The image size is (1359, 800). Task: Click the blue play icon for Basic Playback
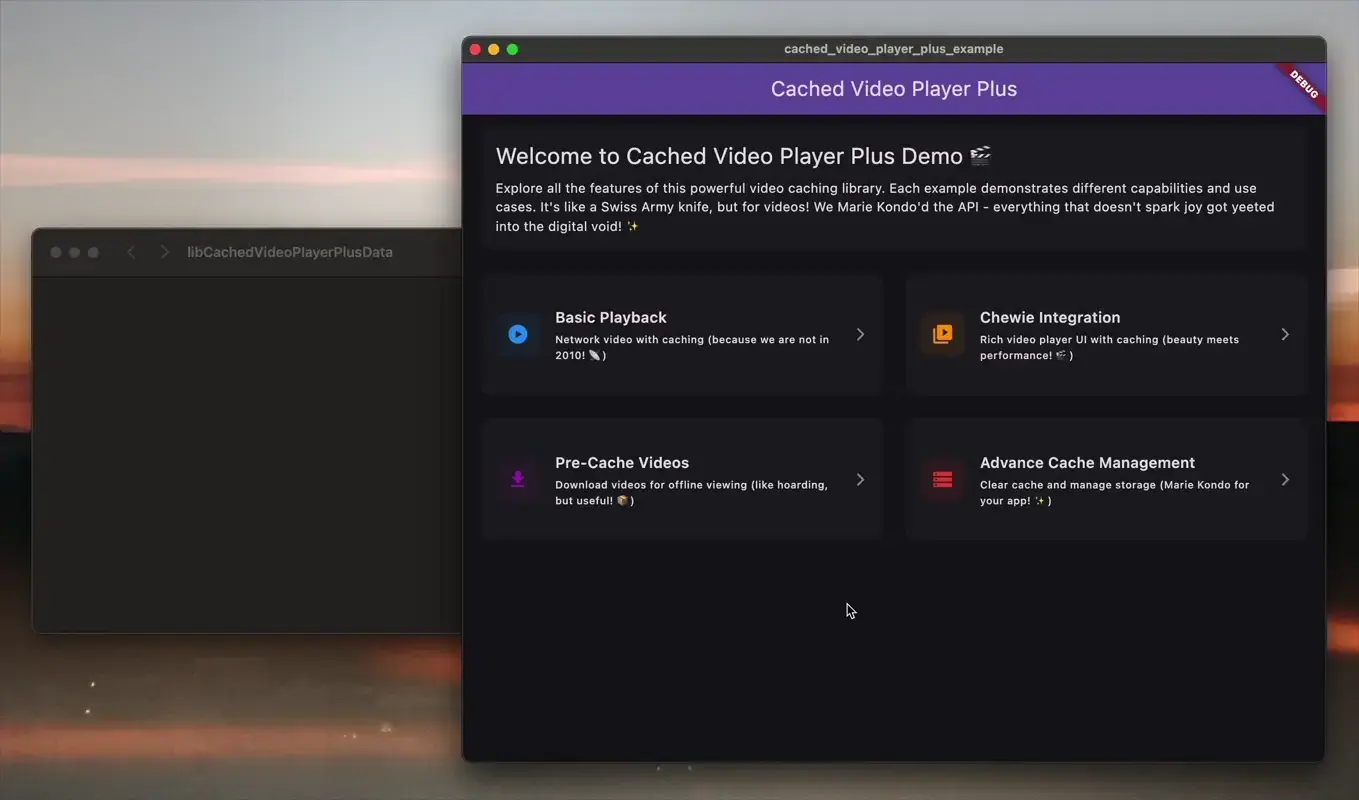click(x=517, y=335)
